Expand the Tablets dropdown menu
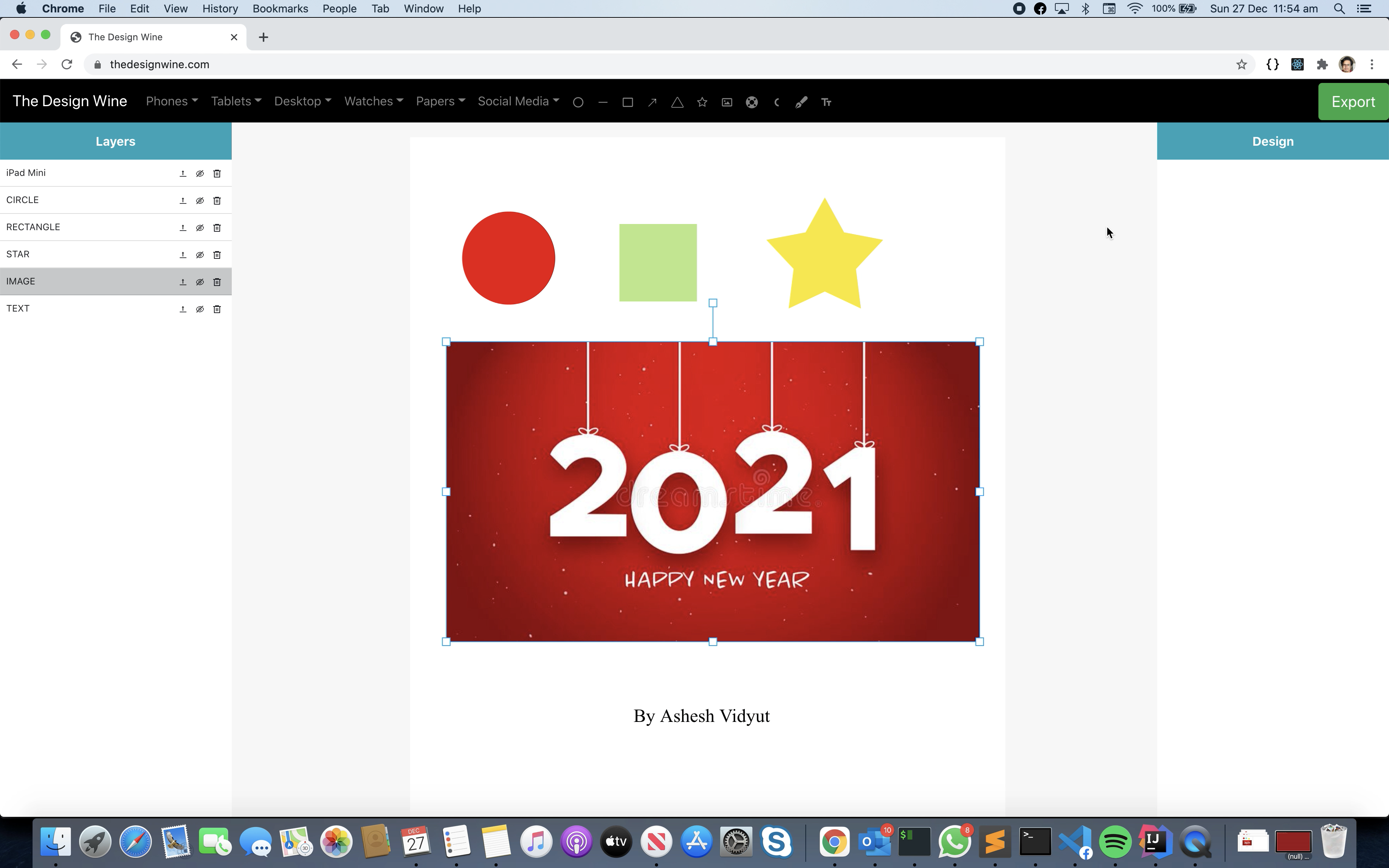The height and width of the screenshot is (868, 1389). point(236,101)
